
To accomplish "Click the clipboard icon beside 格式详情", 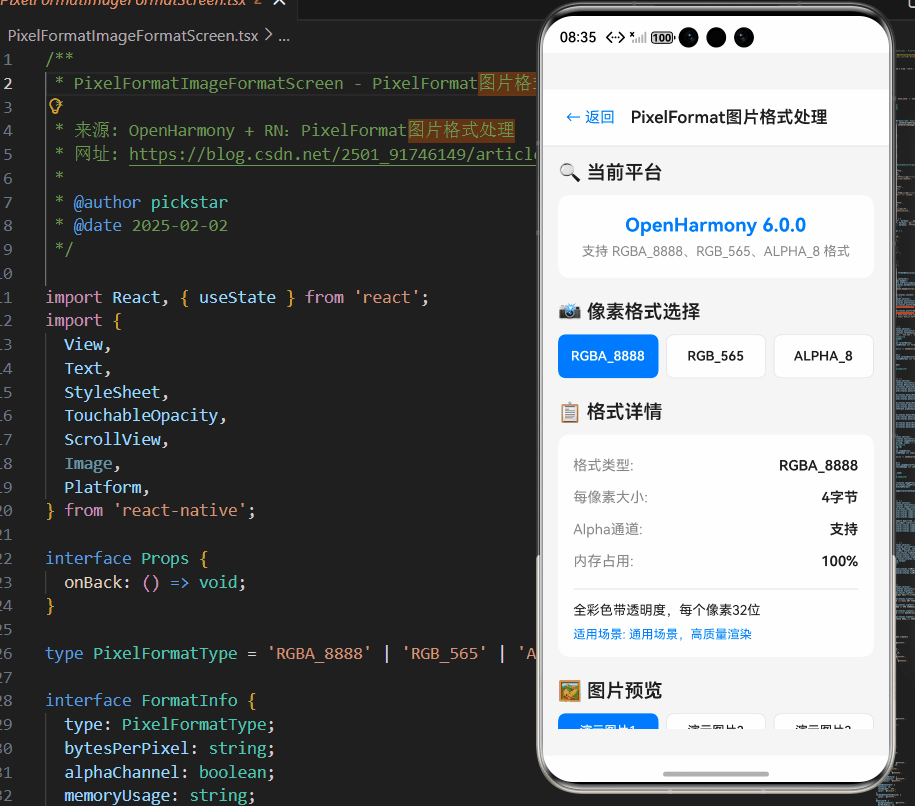I will coord(570,412).
